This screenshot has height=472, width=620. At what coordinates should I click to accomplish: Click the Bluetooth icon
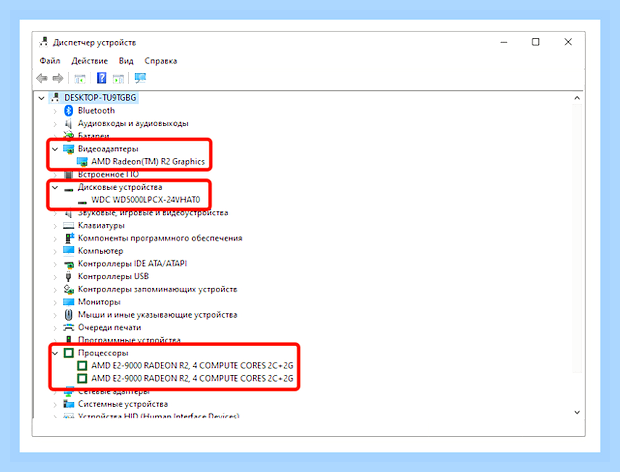[x=68, y=111]
